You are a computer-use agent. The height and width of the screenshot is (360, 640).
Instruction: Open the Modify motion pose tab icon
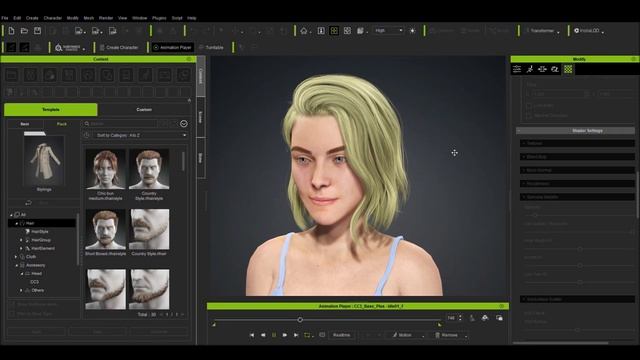(529, 69)
